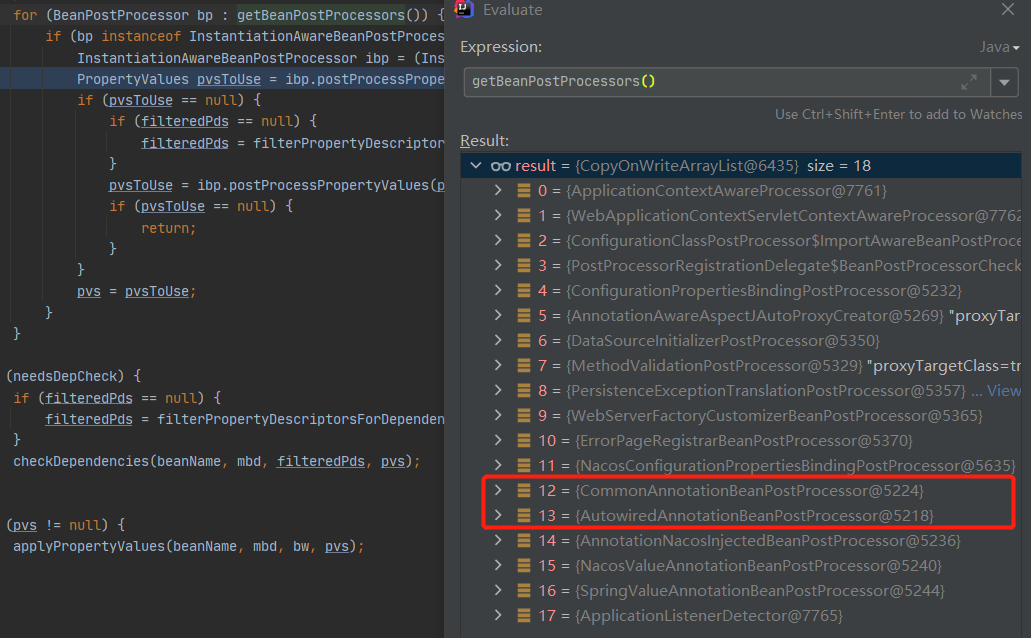Expand item 8 PersistenceExceptionTranslationPostProcessor
The image size is (1031, 638).
coord(498,390)
